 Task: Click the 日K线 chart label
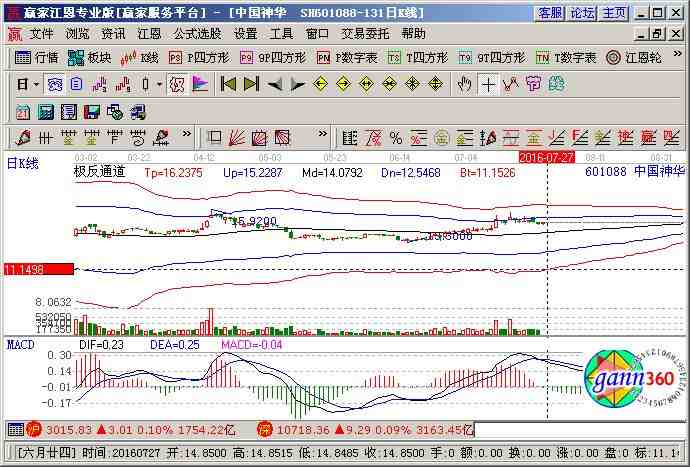pyautogui.click(x=23, y=164)
